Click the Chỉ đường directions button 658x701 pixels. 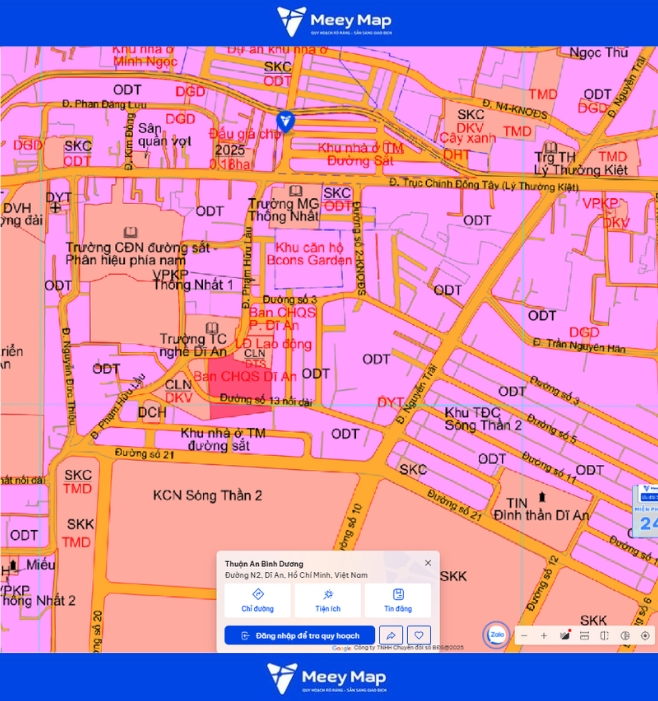(257, 600)
